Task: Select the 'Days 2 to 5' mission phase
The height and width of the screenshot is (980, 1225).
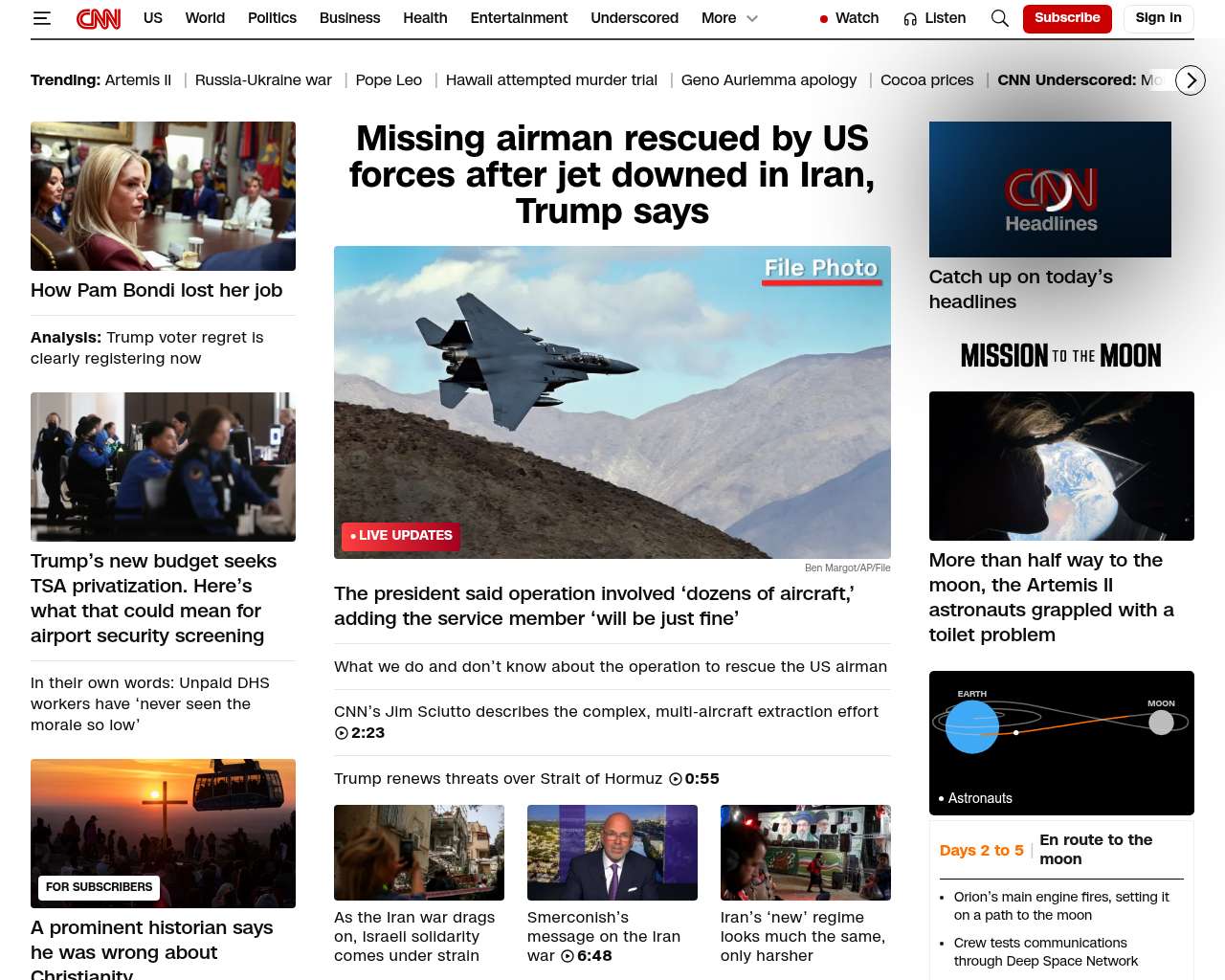Action: point(981,851)
